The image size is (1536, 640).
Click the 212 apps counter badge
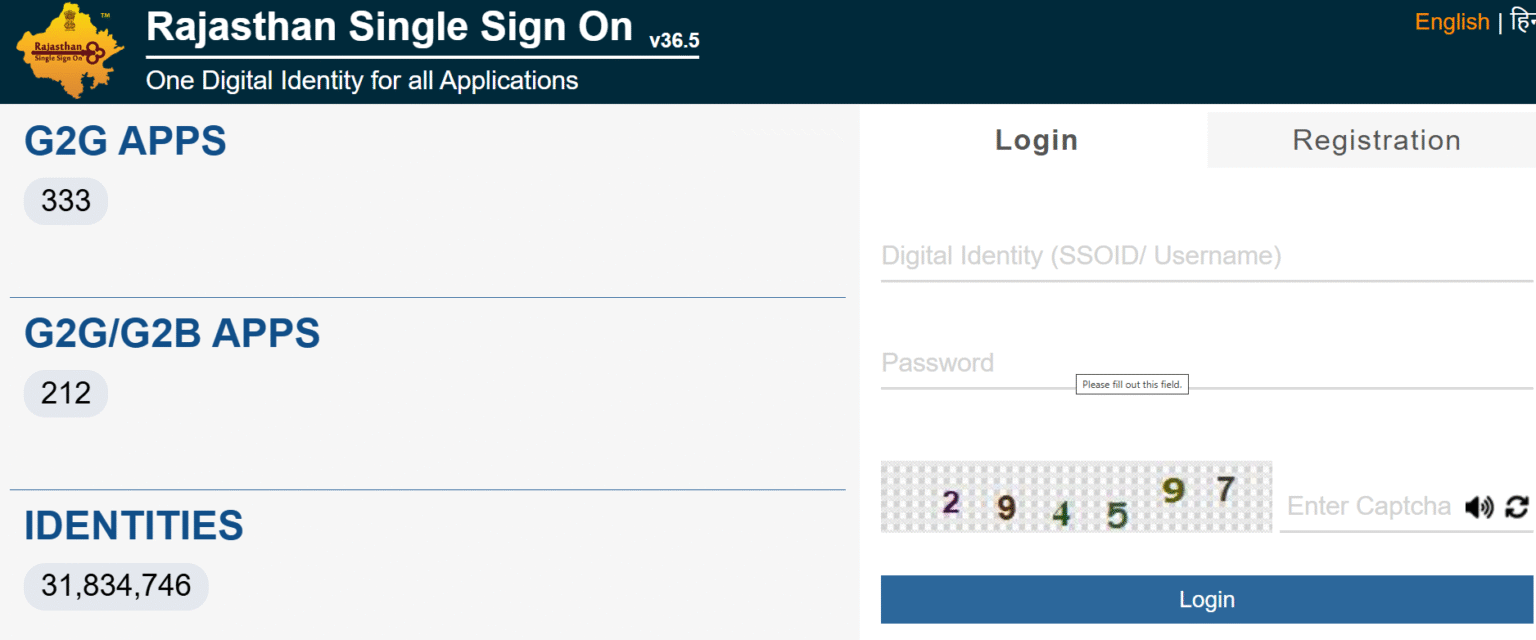tap(65, 393)
